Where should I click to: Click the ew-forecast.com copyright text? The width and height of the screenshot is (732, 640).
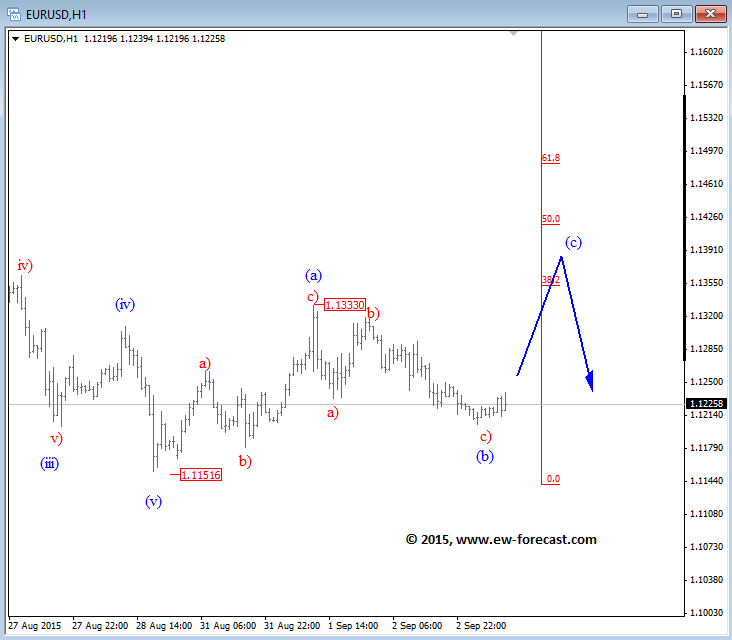click(501, 539)
